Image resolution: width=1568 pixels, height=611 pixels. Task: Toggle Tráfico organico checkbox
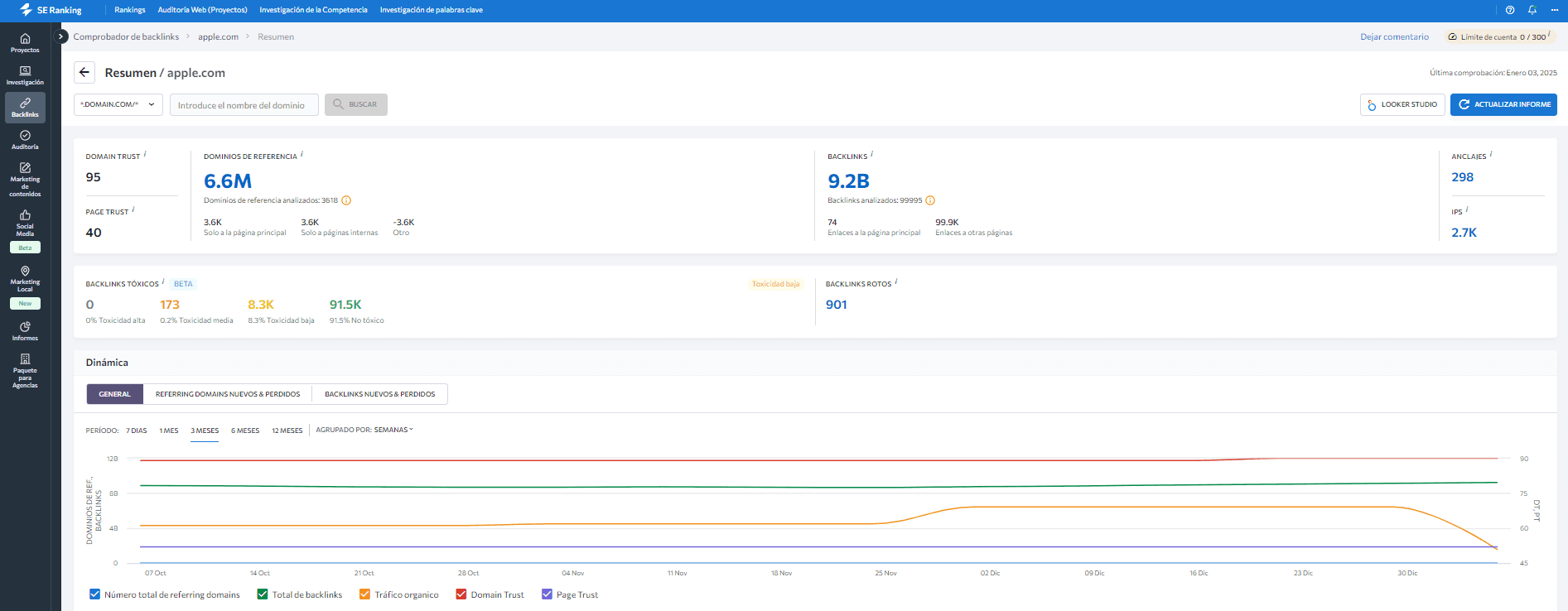pos(364,594)
